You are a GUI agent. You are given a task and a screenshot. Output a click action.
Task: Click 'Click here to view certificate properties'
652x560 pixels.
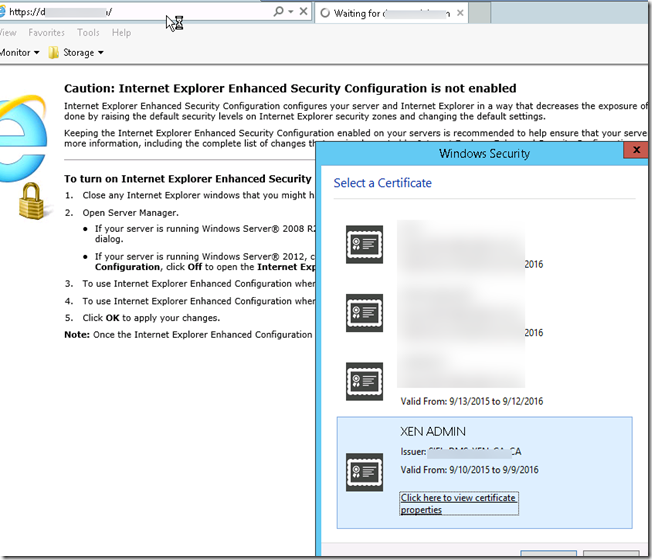click(x=459, y=503)
